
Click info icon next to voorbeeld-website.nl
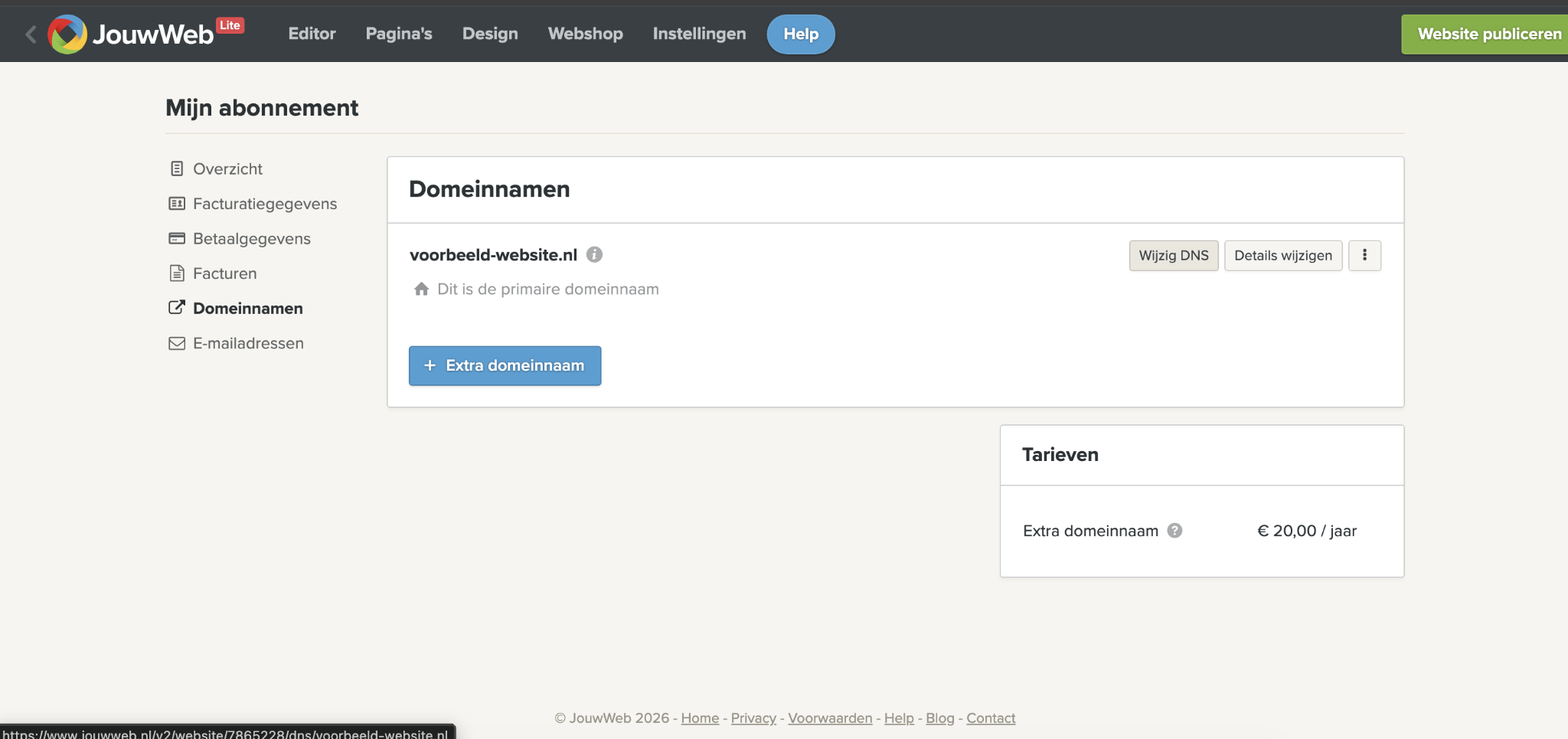(x=594, y=255)
